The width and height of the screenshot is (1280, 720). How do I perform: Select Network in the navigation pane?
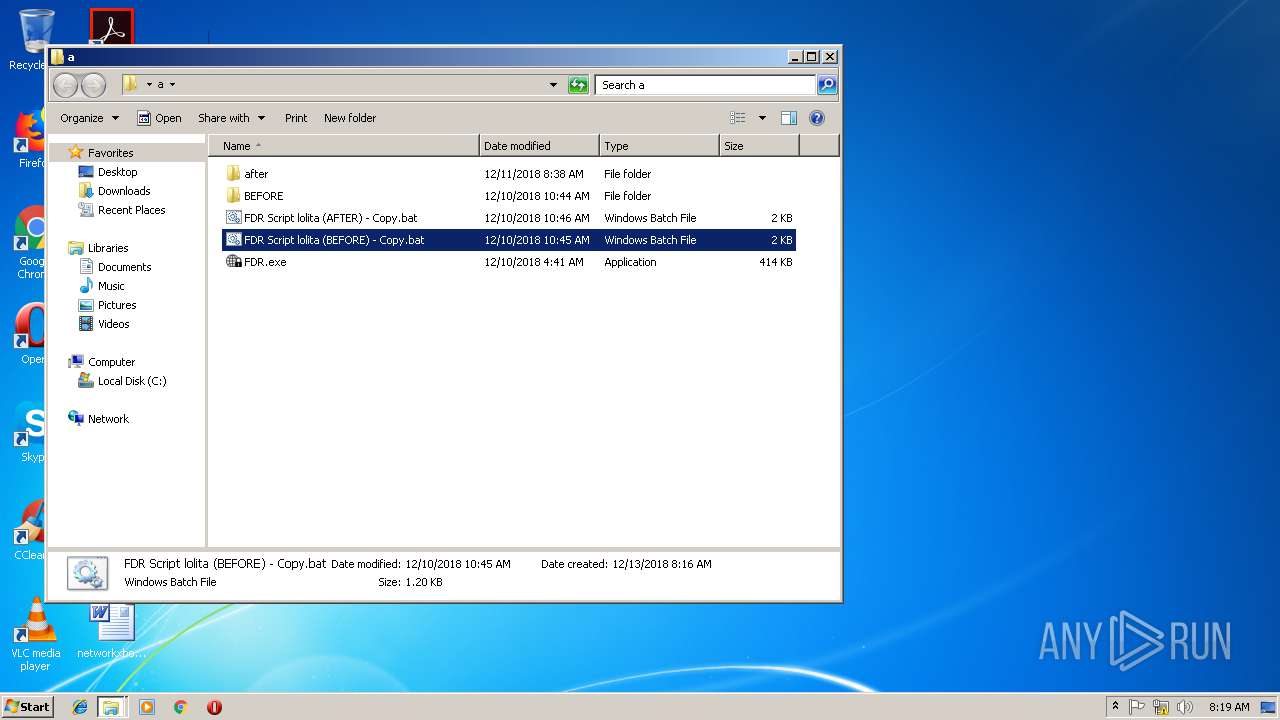108,419
